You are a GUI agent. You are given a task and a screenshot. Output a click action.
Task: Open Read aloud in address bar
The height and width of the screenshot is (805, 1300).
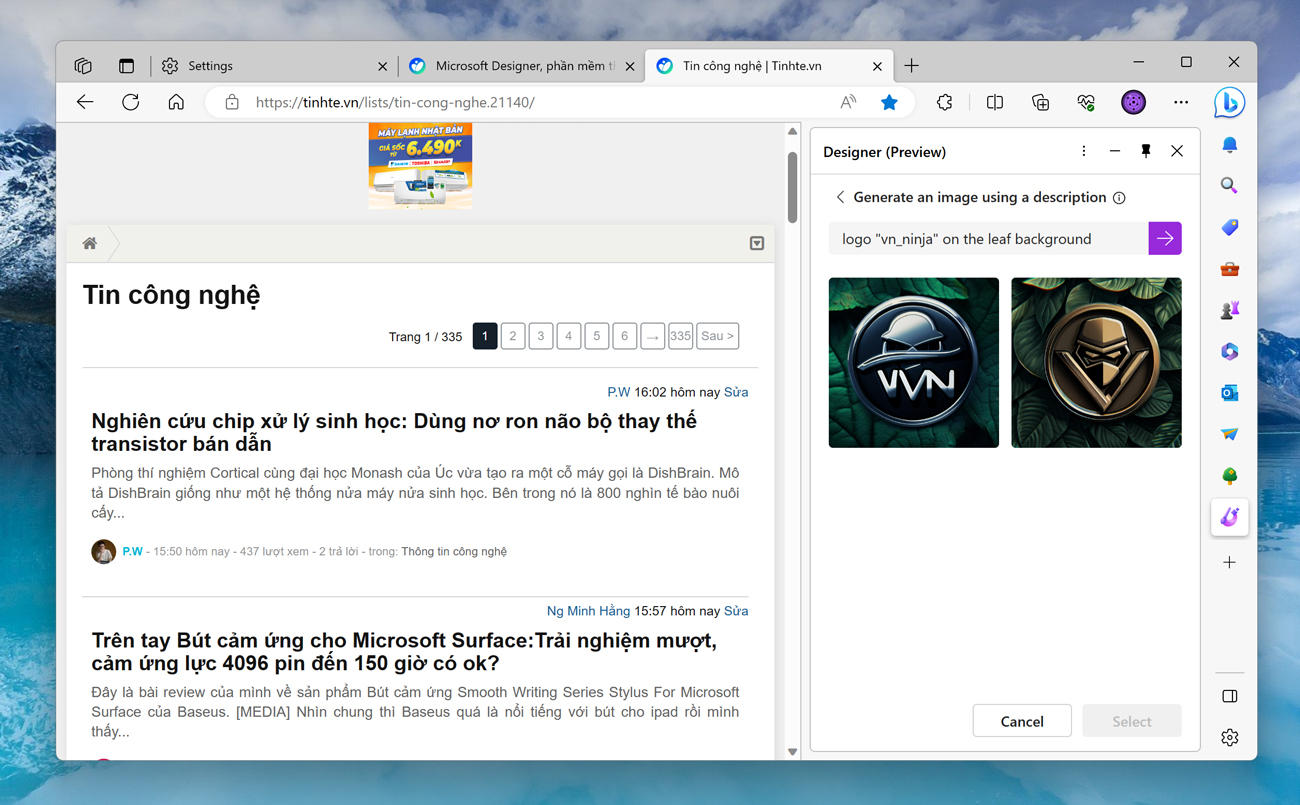pyautogui.click(x=848, y=102)
